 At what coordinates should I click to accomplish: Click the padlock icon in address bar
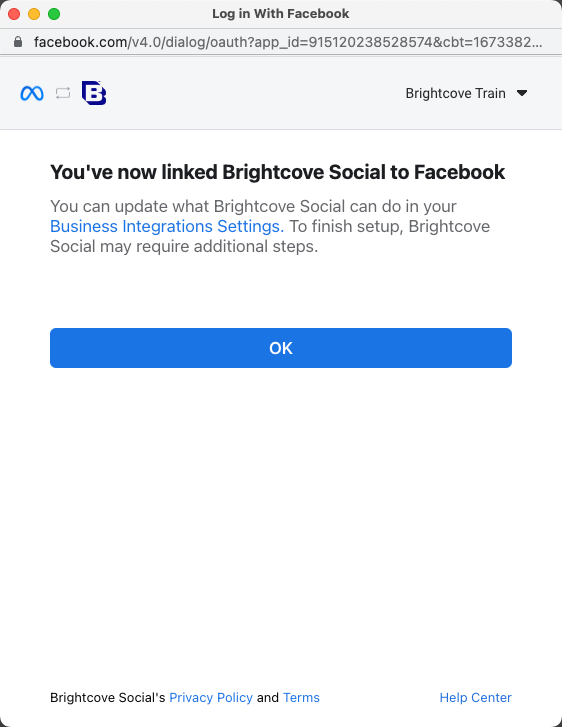18,42
